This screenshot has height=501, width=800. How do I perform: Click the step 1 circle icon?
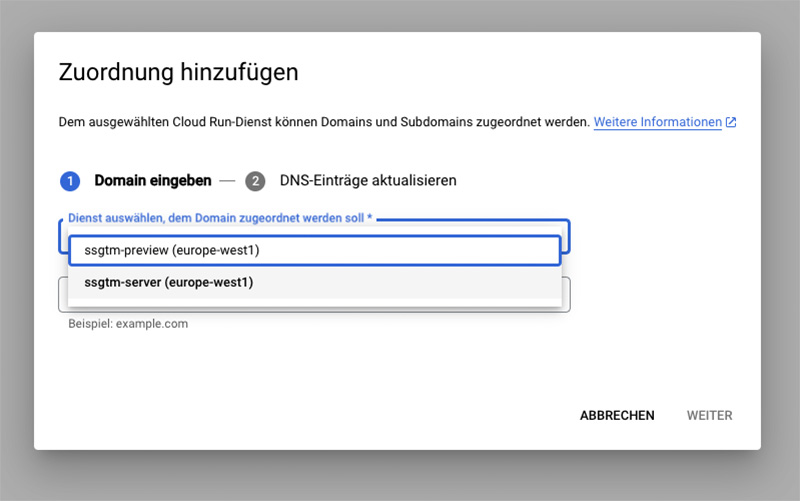70,181
